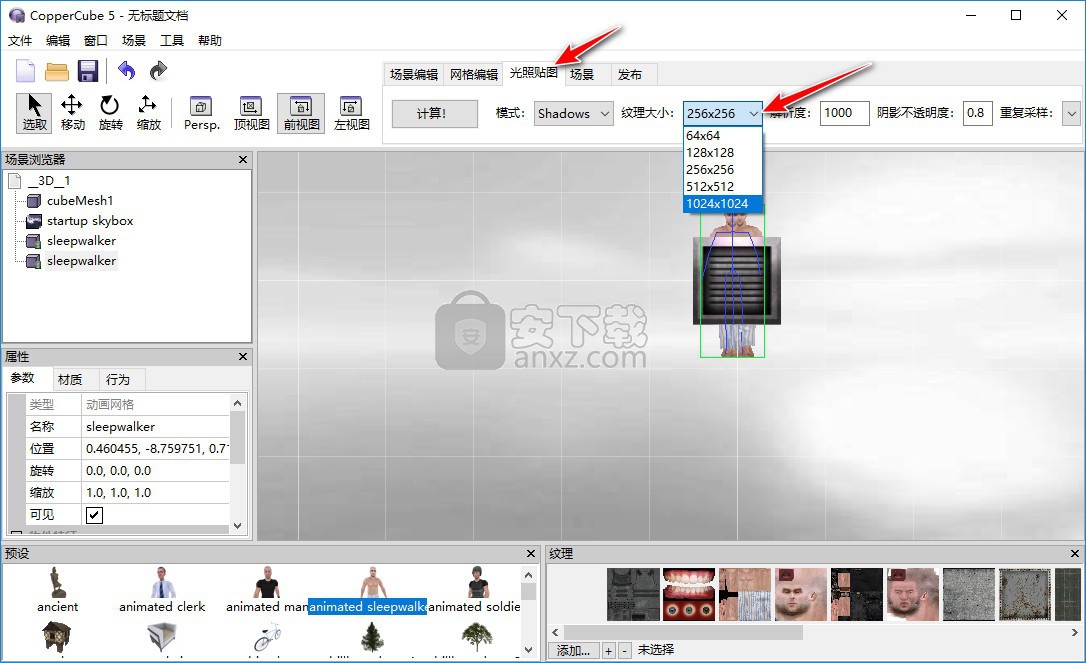Open a file with the folder icon
The image size is (1086, 663).
point(57,71)
